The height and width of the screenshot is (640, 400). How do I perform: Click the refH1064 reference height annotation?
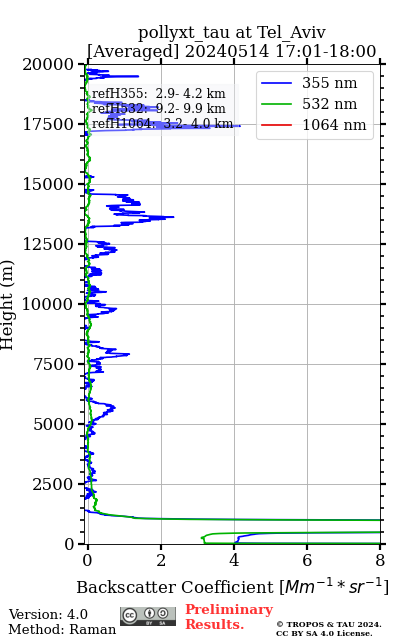(x=162, y=123)
